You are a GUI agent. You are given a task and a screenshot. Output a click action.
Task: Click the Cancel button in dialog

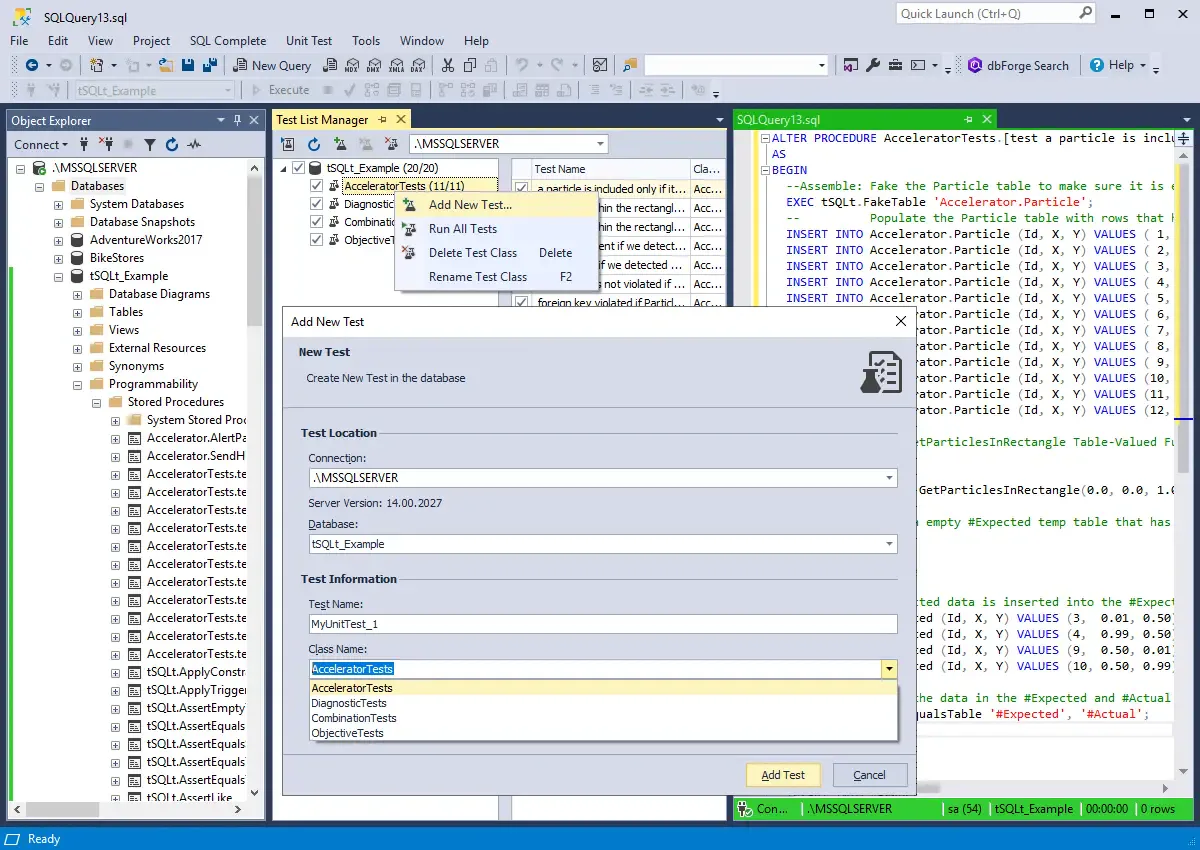869,775
